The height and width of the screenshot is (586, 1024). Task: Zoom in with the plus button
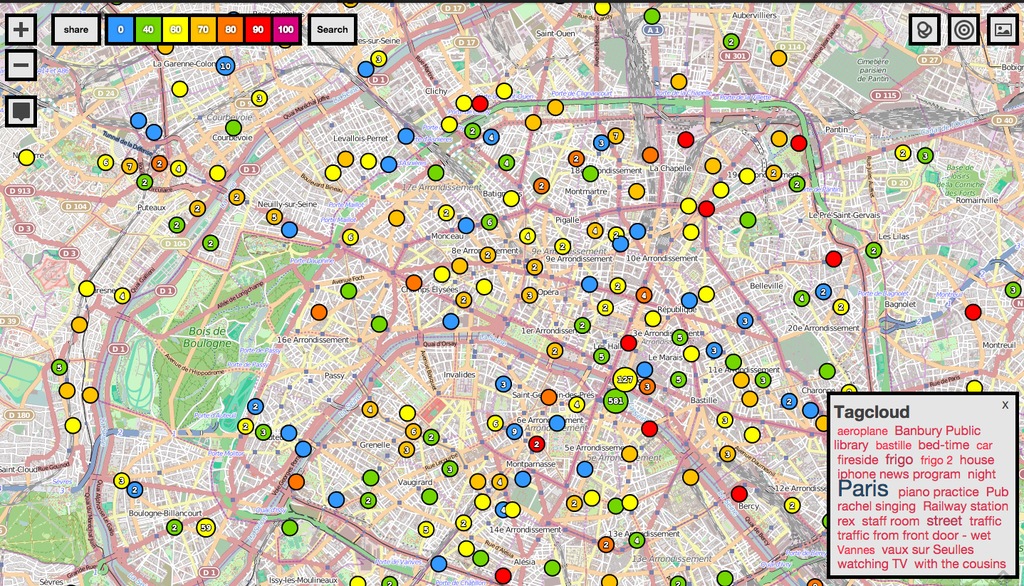21,29
